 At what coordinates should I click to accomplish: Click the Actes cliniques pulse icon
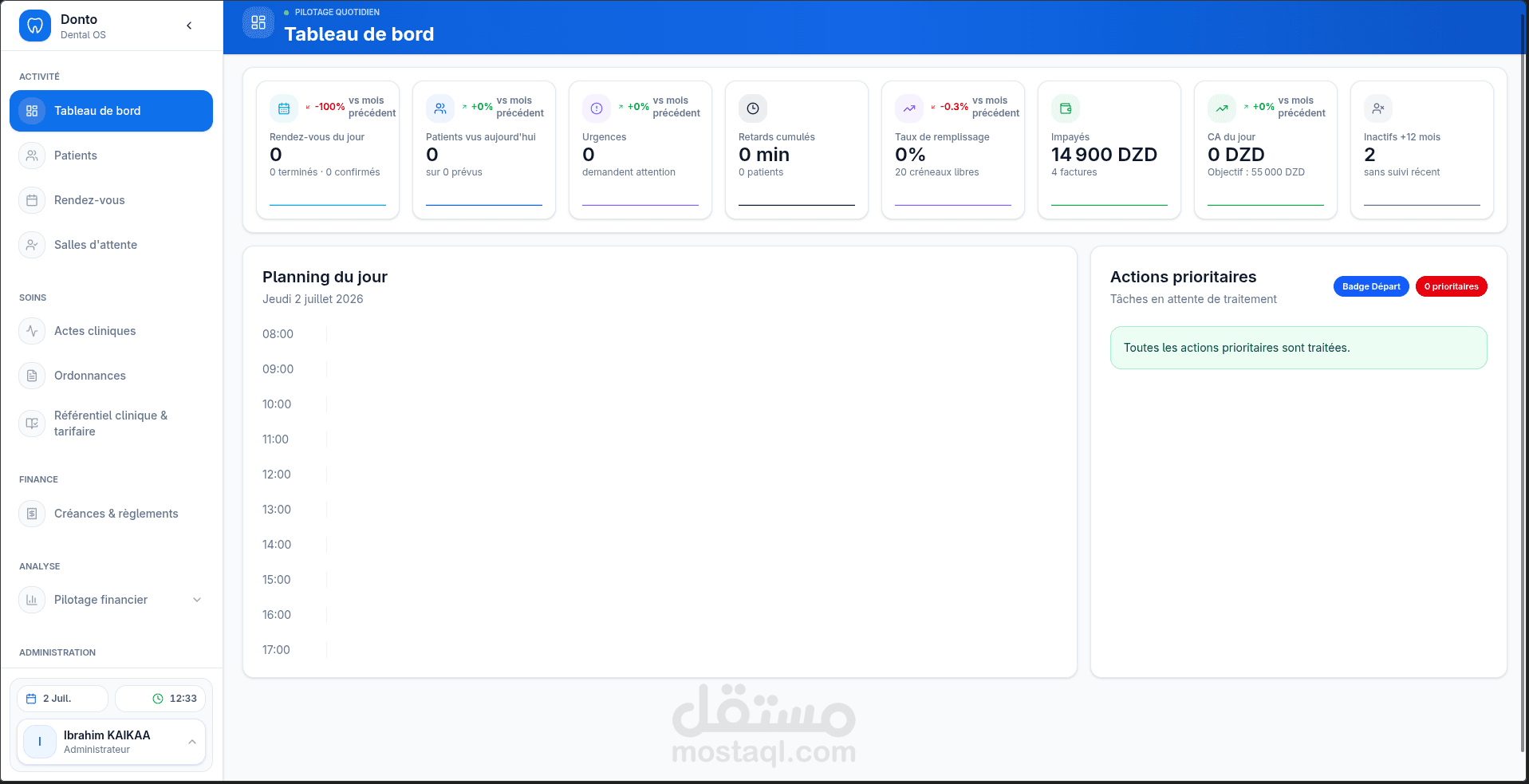[32, 331]
